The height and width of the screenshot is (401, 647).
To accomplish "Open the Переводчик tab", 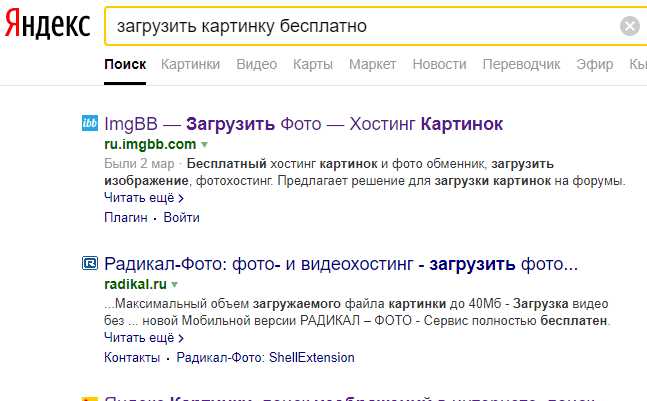I will [x=521, y=64].
